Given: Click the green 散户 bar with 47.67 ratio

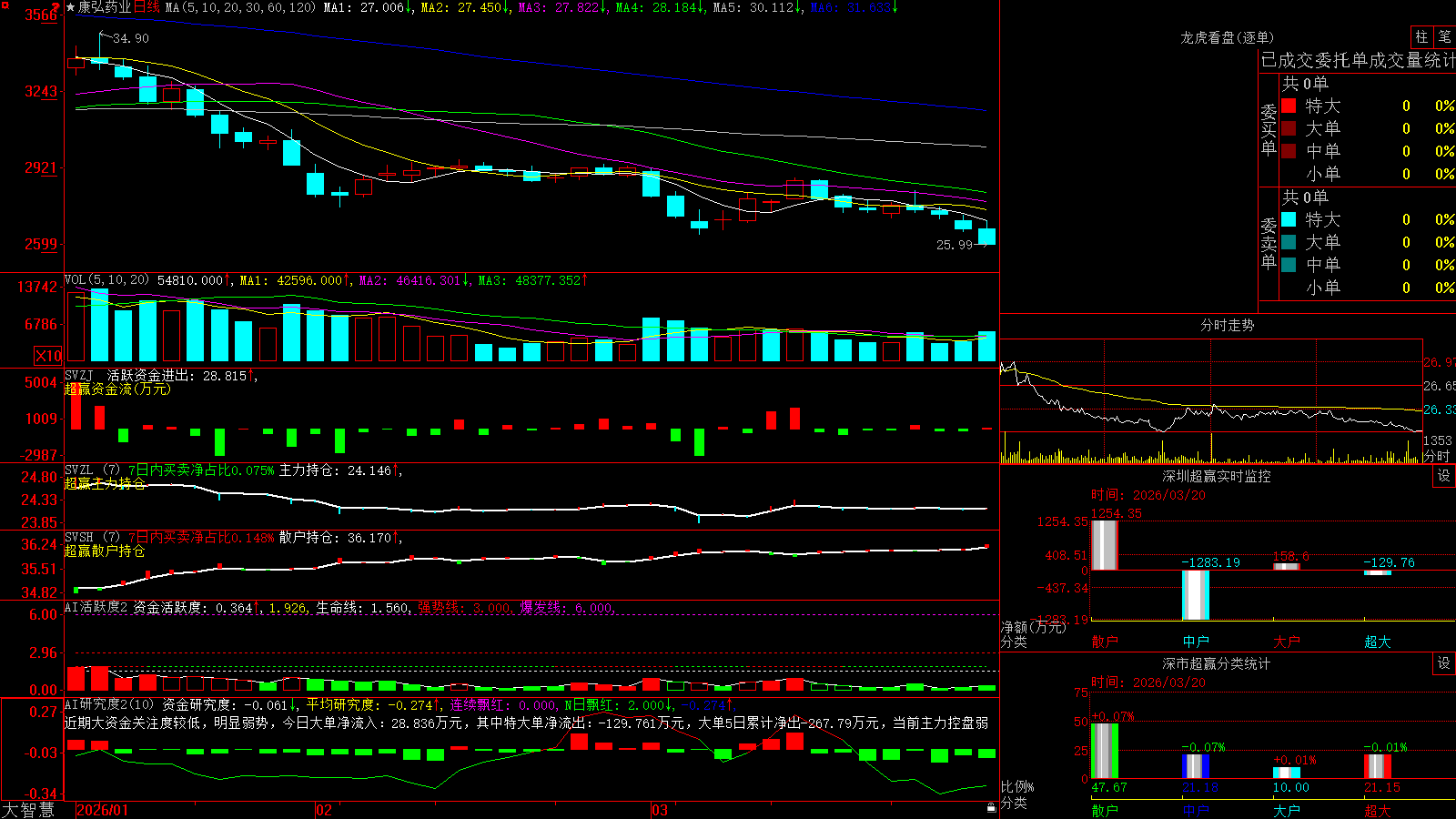Looking at the screenshot, I should coord(1104,751).
